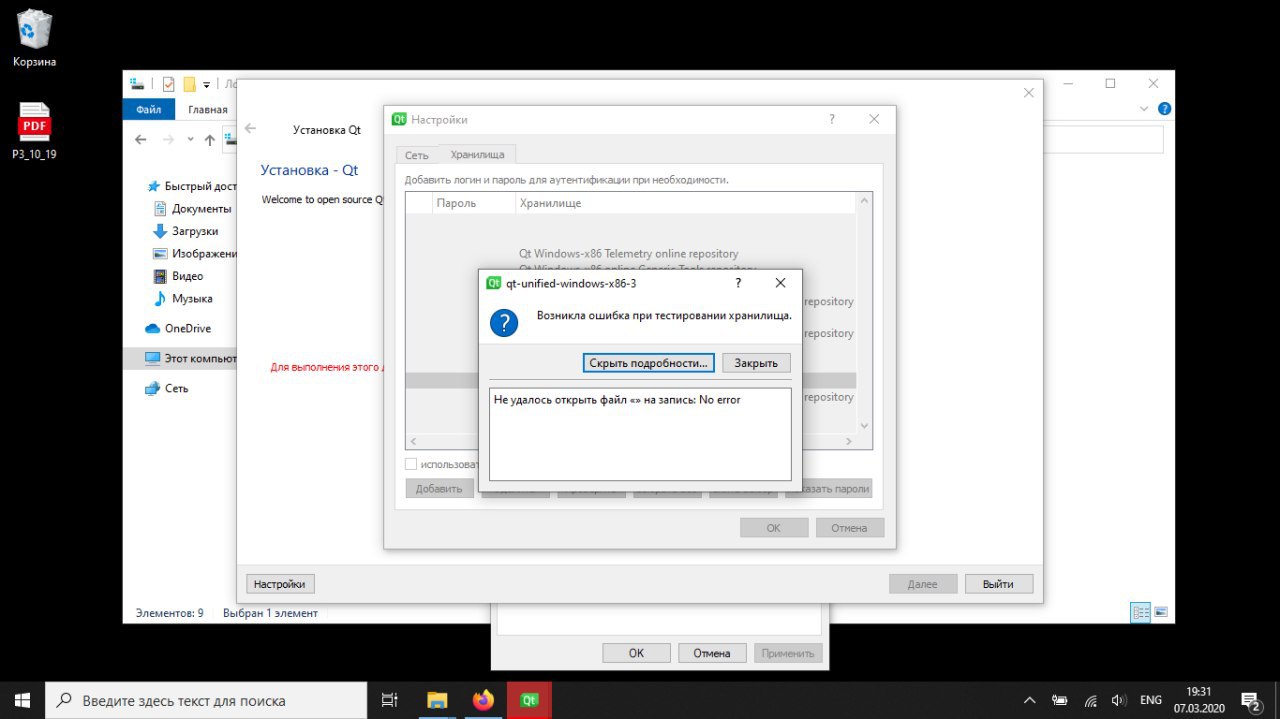Open Explorer recent locations dropdown
This screenshot has height=719, width=1280.
(191, 140)
